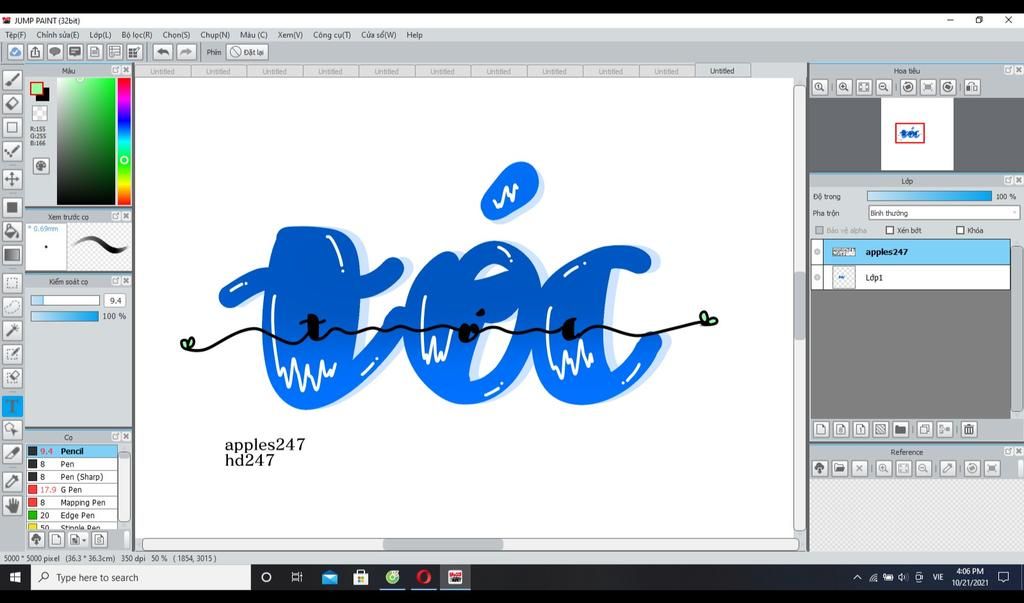Add a layer folder in Lớp panel

[x=901, y=429]
